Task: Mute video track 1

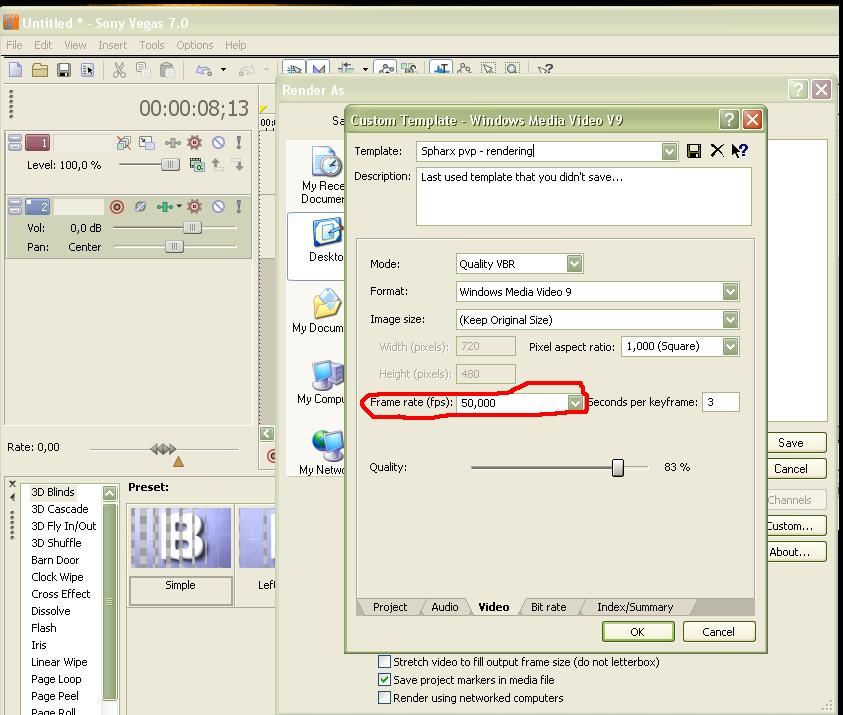Action: click(x=218, y=142)
